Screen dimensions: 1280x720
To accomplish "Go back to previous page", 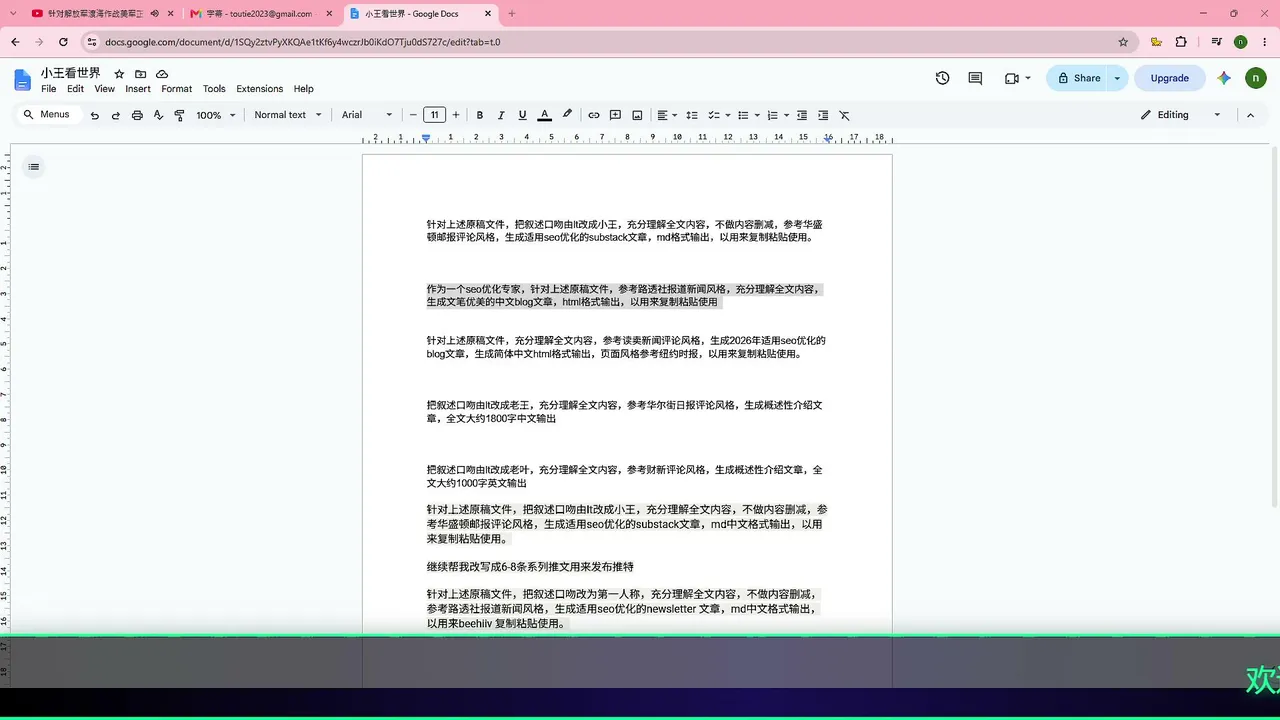I will coord(15,42).
